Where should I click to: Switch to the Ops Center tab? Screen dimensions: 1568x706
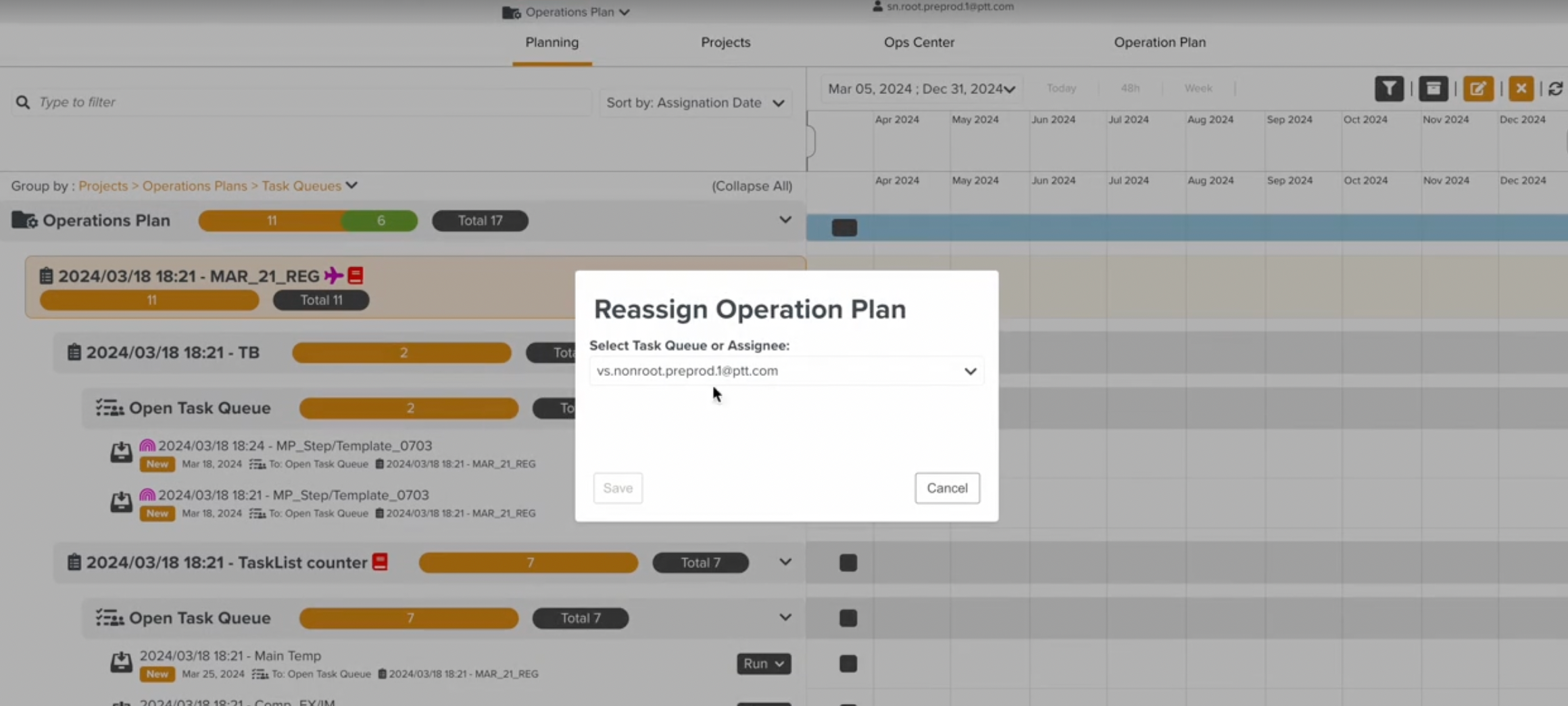918,42
